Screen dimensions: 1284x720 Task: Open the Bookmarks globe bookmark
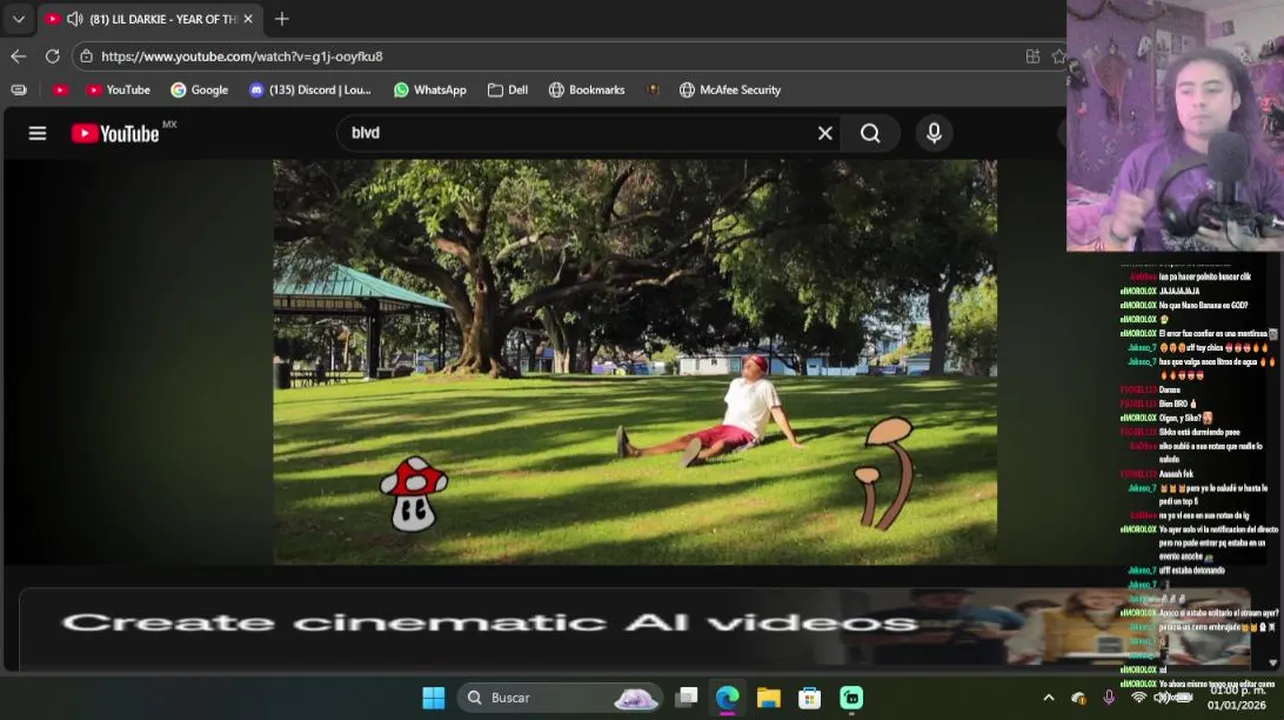tap(587, 90)
